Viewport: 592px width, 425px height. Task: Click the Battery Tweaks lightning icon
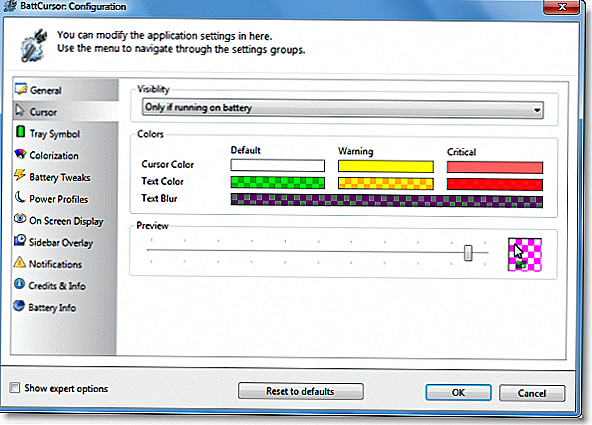(x=20, y=175)
